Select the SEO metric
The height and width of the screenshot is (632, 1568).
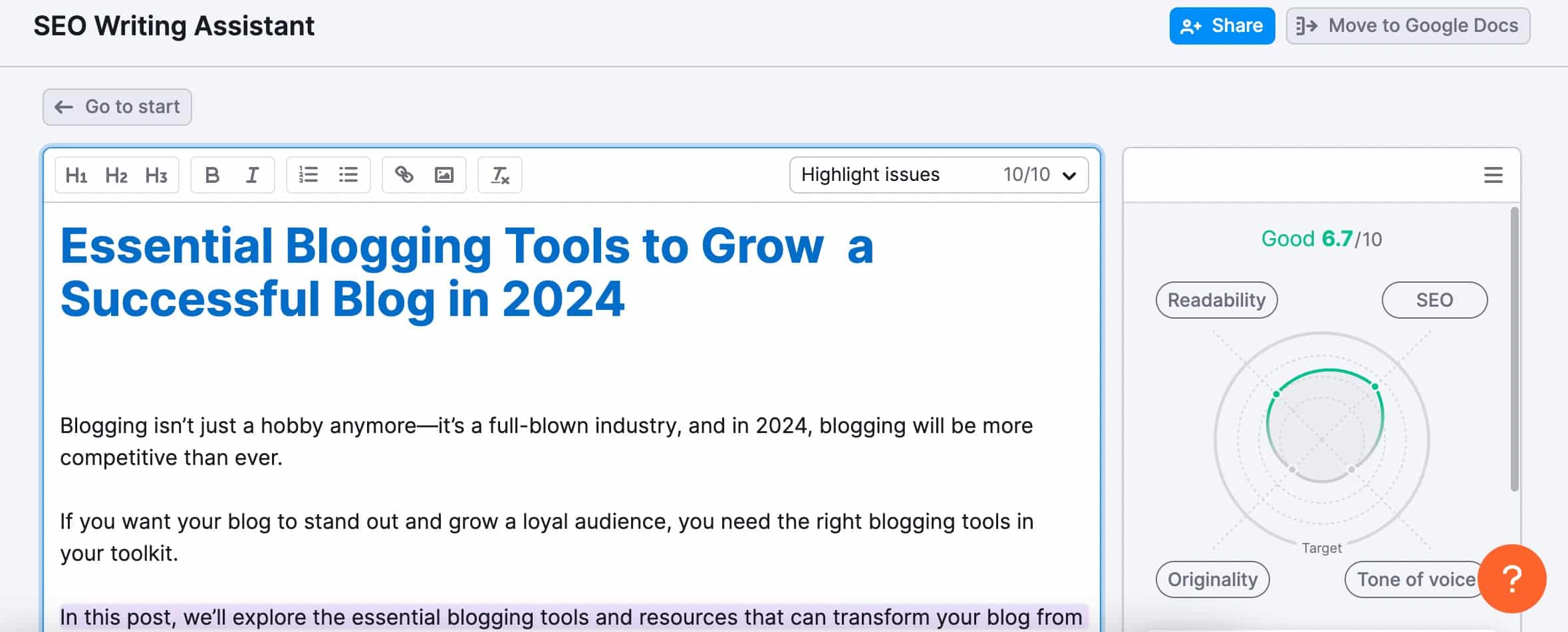pos(1434,300)
